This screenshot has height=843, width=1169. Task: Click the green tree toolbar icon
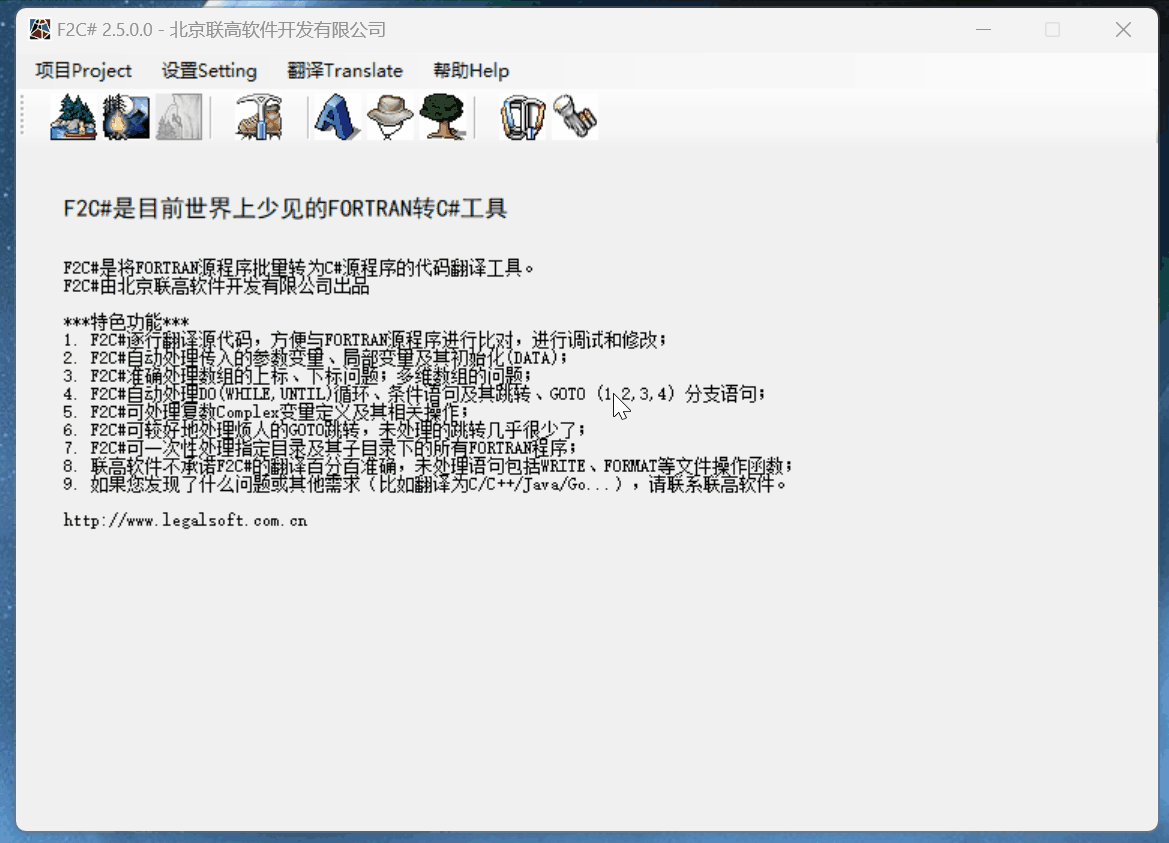443,117
